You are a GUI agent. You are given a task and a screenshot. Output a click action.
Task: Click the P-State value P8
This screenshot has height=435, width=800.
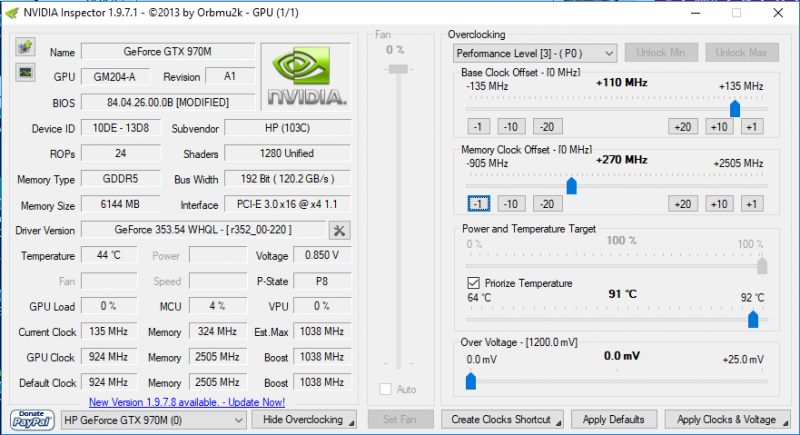pos(322,281)
